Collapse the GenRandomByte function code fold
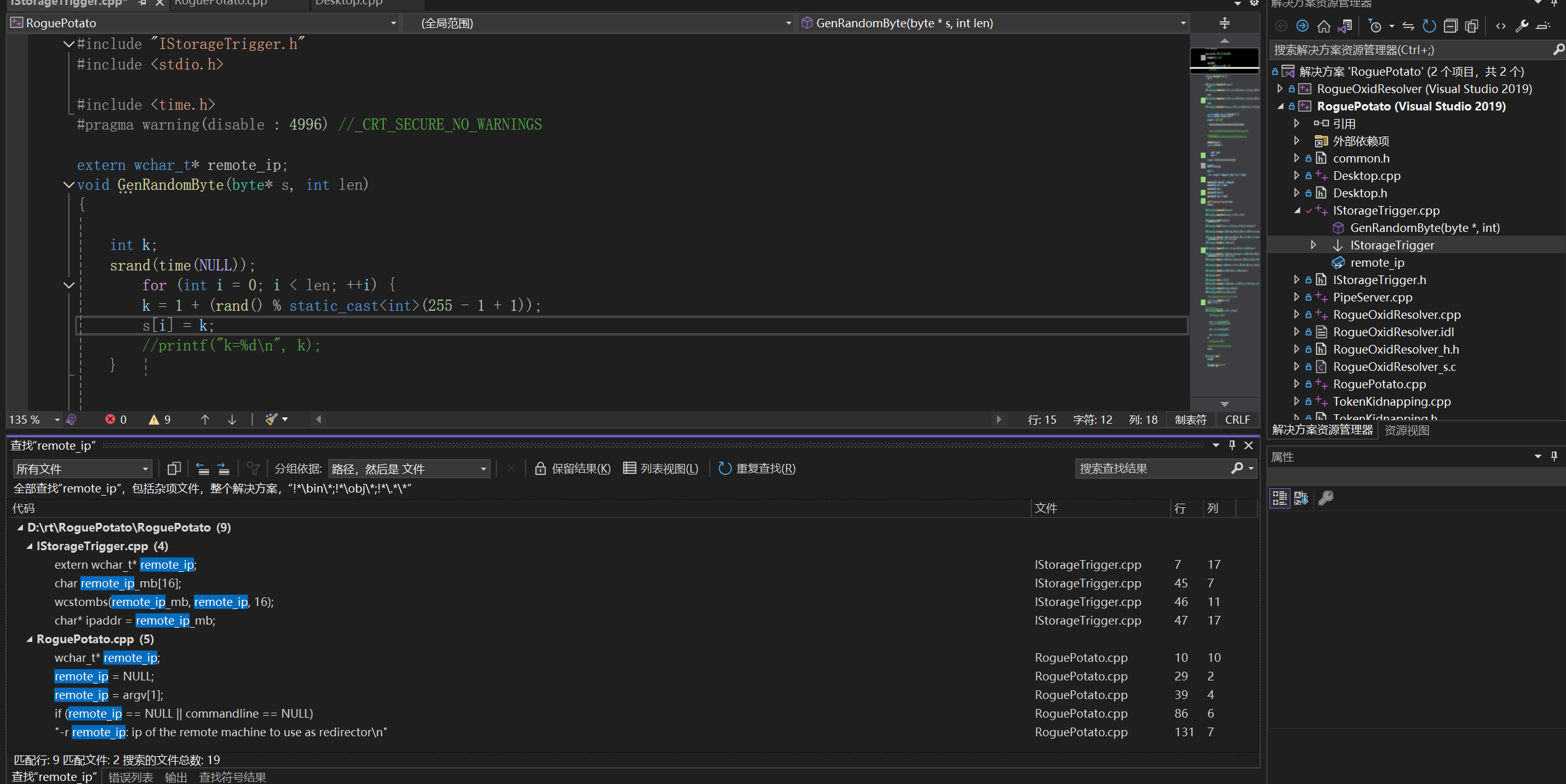The width and height of the screenshot is (1566, 784). (69, 185)
